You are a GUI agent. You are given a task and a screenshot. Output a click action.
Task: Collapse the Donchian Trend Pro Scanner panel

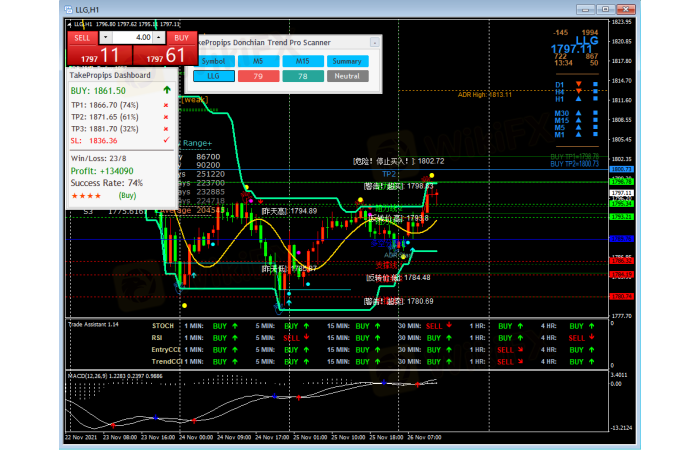click(375, 44)
